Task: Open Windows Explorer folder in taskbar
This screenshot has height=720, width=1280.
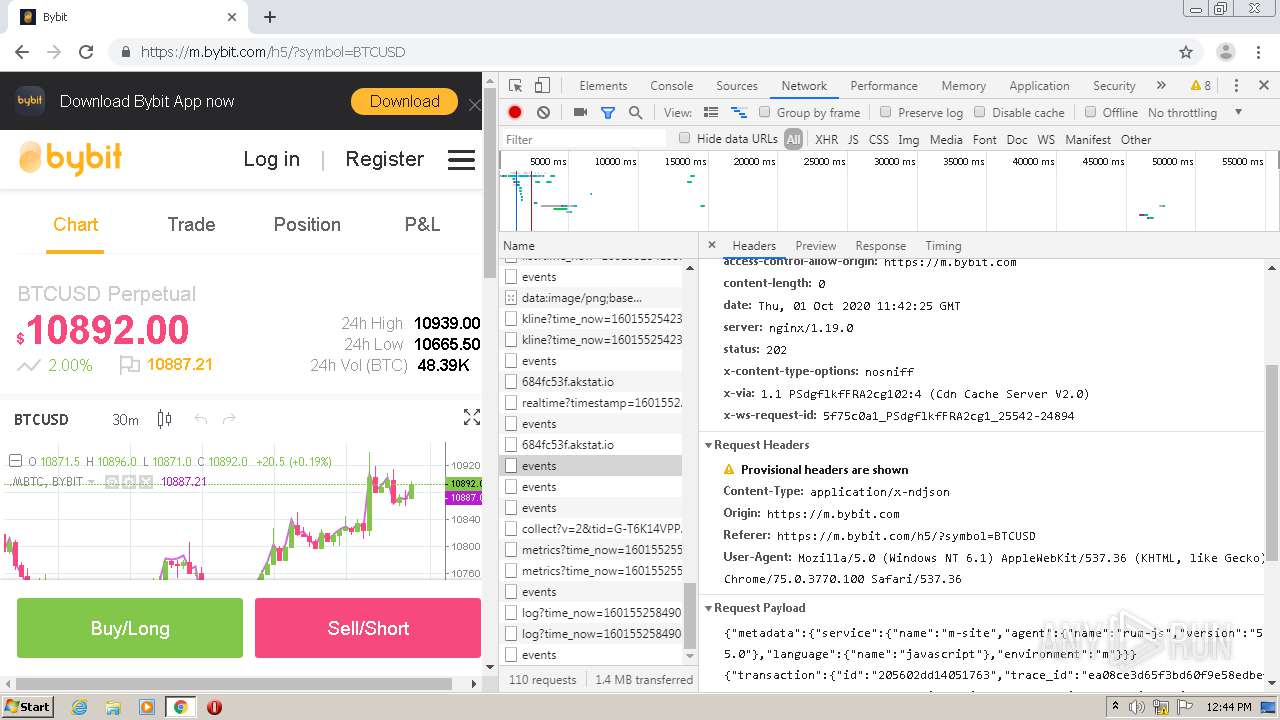Action: 113,707
